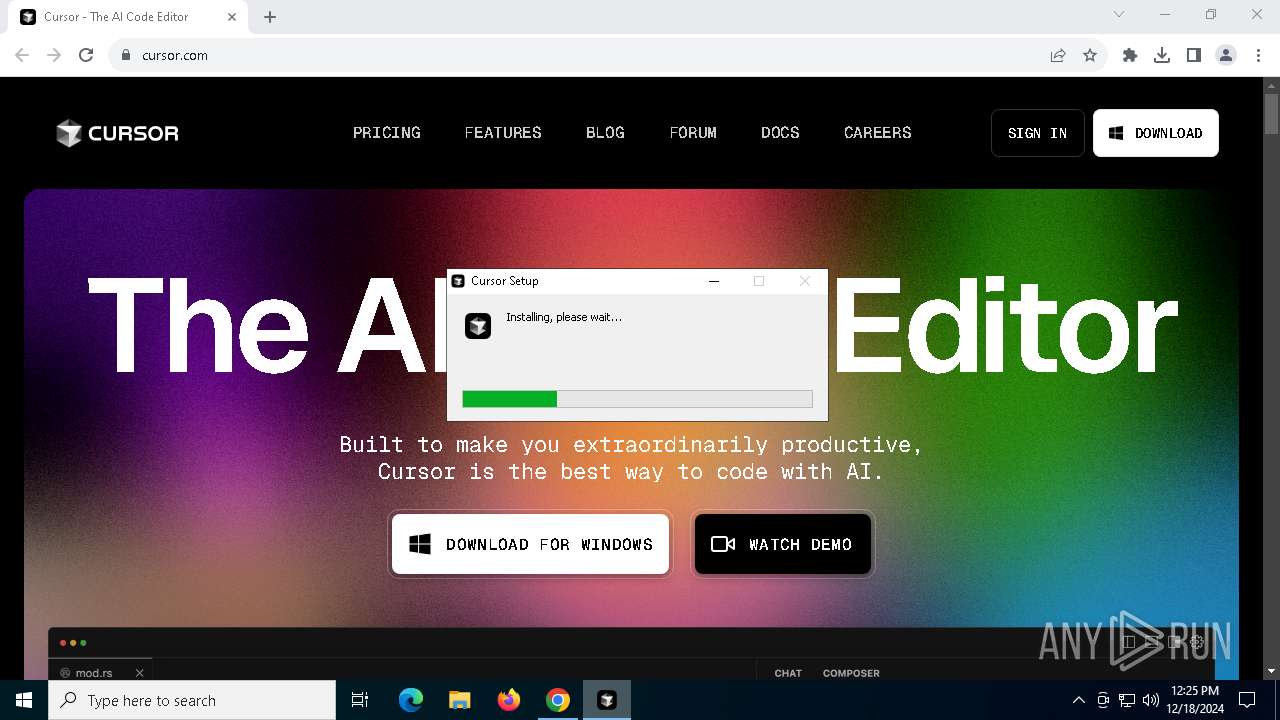Click DOWNLOAD FOR WINDOWS button
The height and width of the screenshot is (720, 1280).
530,544
